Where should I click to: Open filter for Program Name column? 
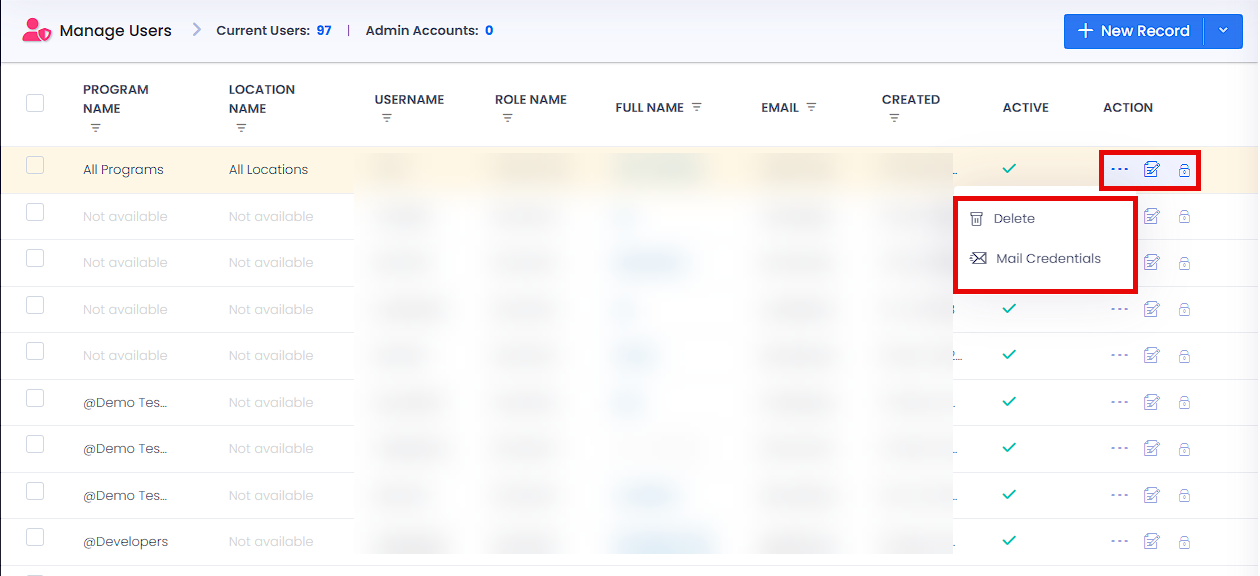(x=96, y=128)
